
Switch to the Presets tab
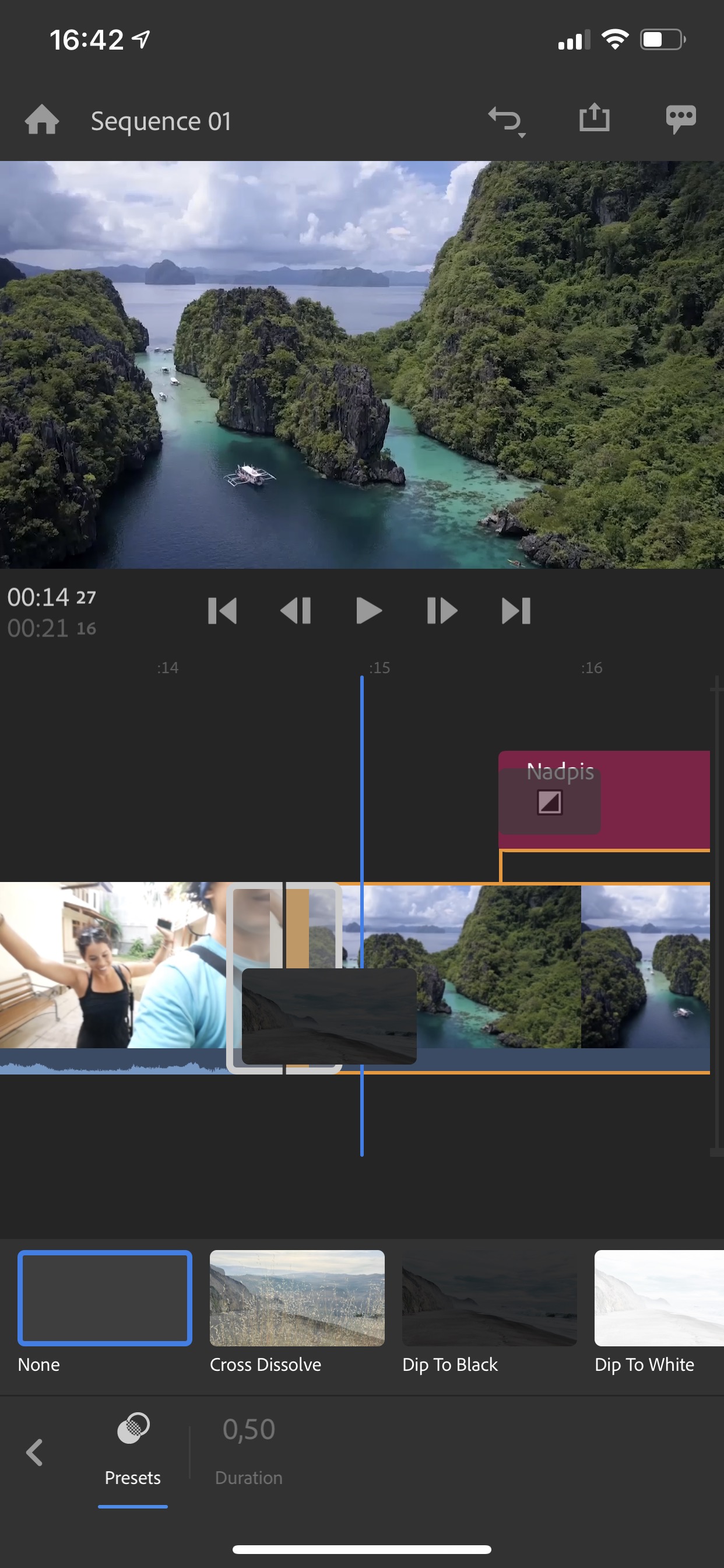133,1452
